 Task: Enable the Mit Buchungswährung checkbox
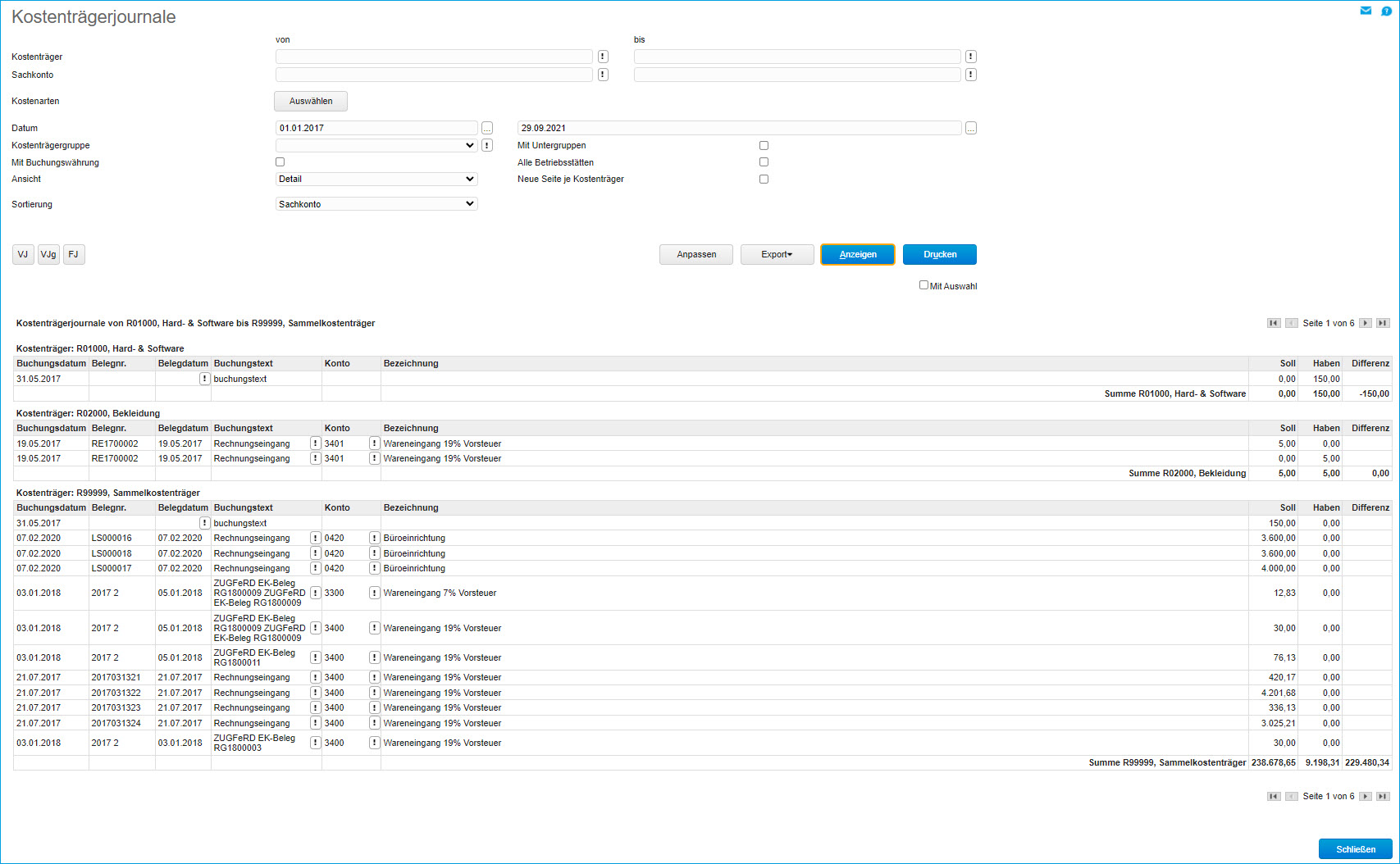tap(280, 162)
